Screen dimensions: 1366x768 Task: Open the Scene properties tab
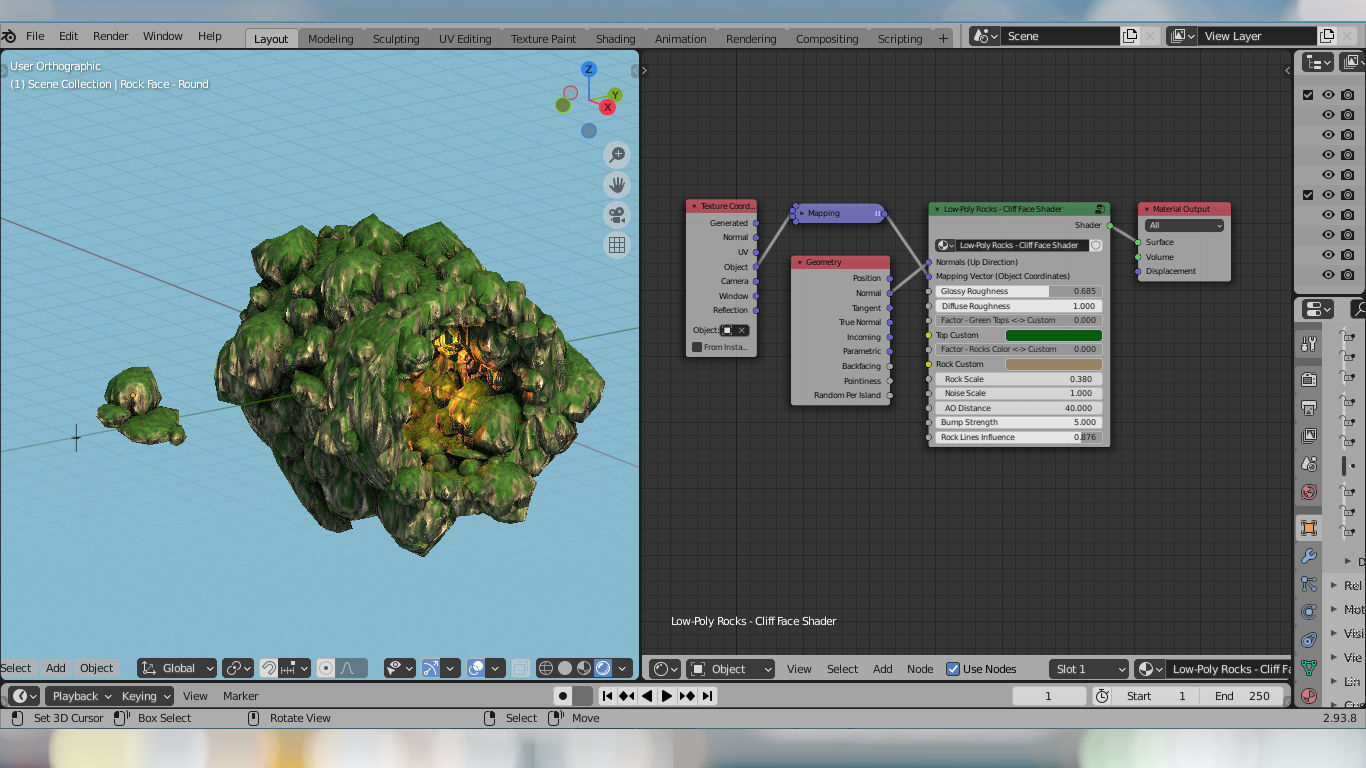pos(1309,464)
